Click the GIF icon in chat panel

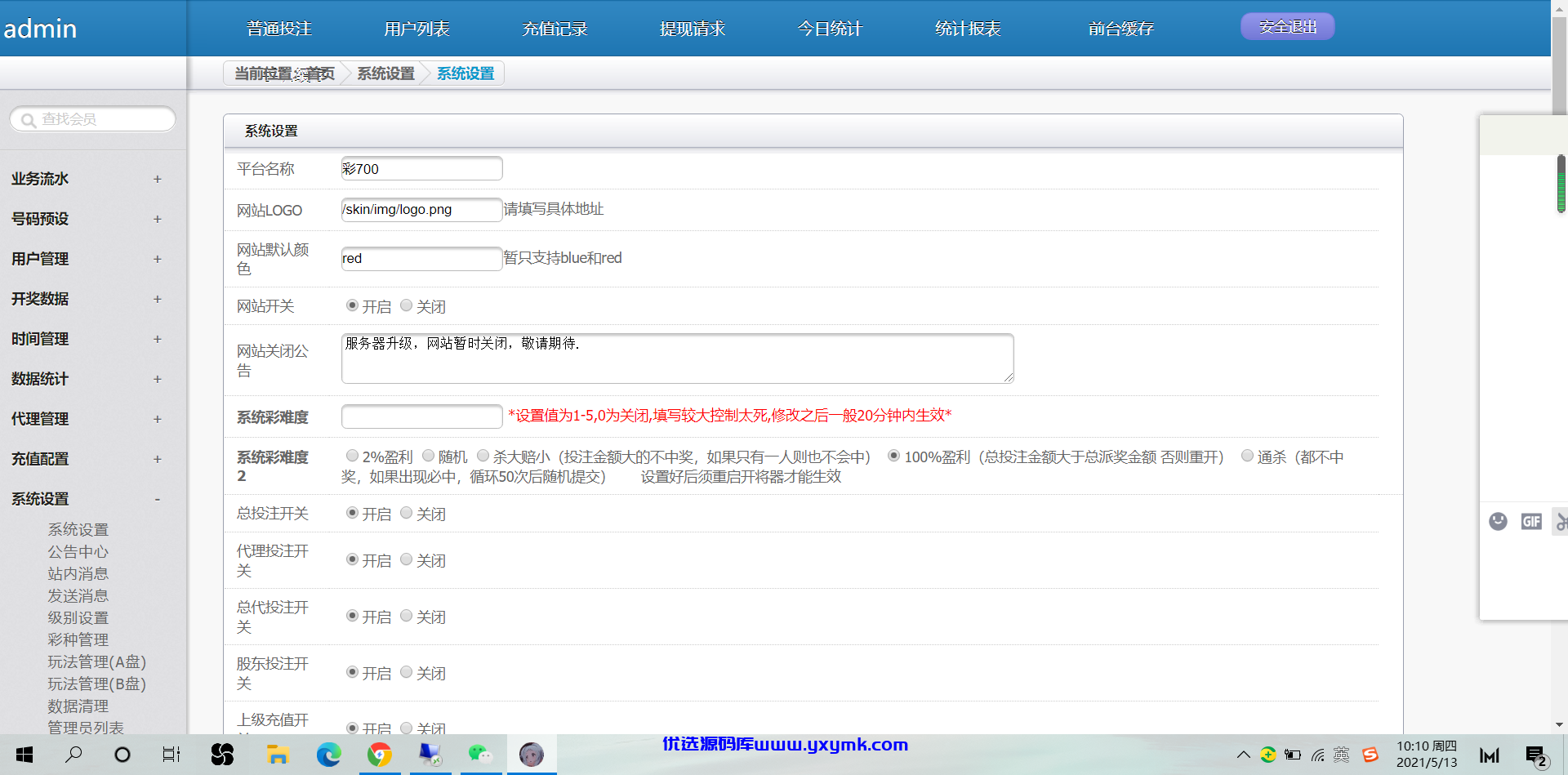click(1531, 521)
